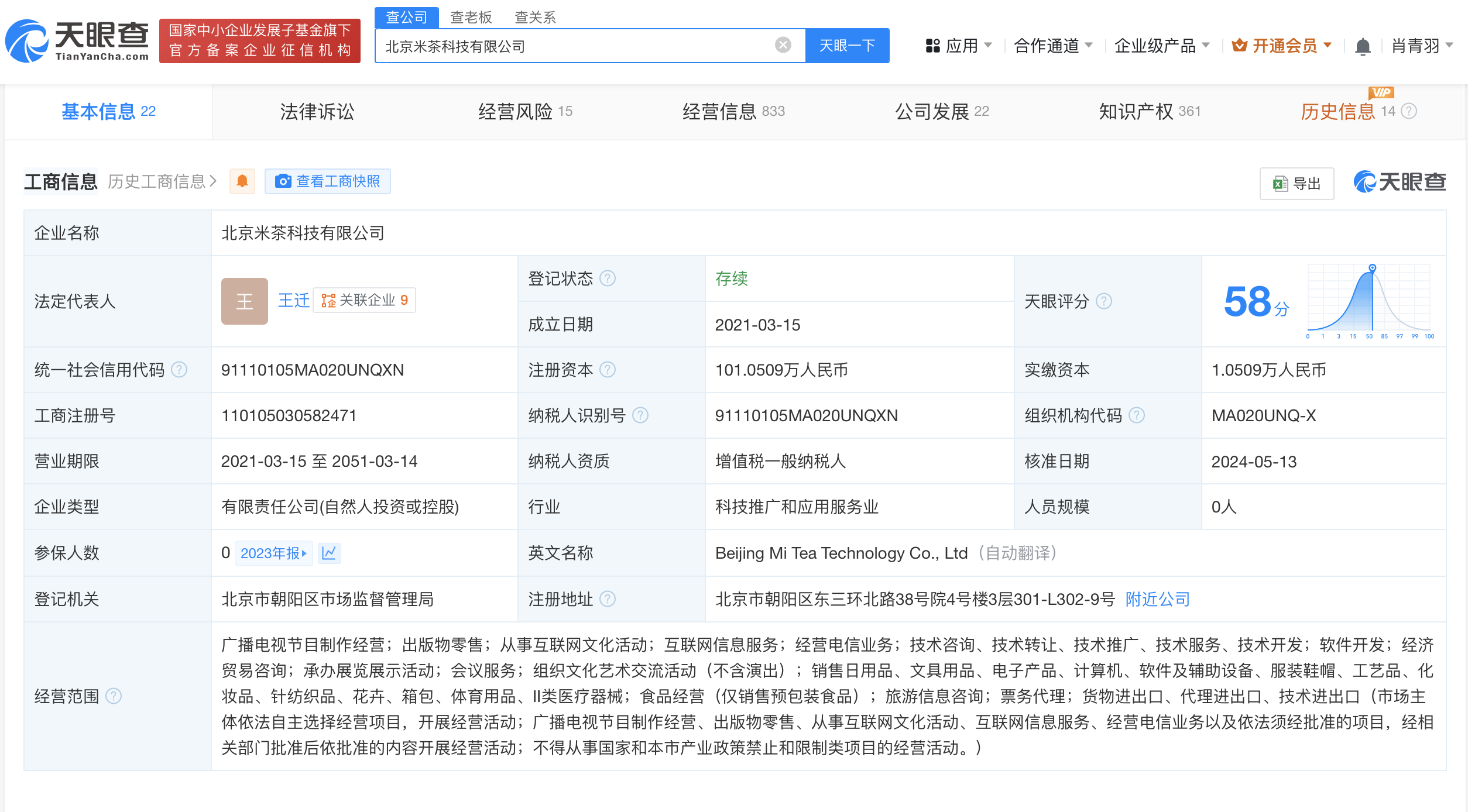Click help icon next to 天眼评分

click(1104, 301)
